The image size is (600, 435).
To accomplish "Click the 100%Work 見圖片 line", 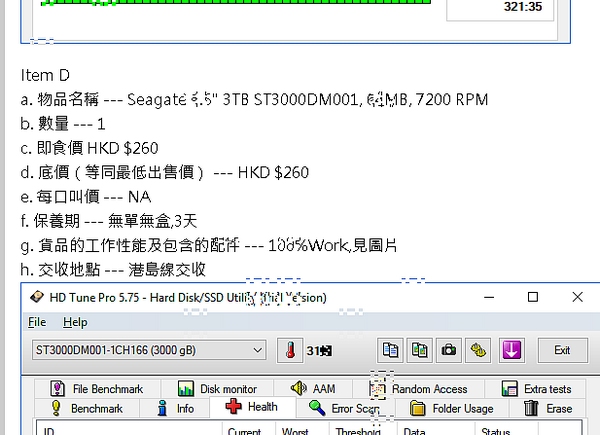I will [x=209, y=246].
